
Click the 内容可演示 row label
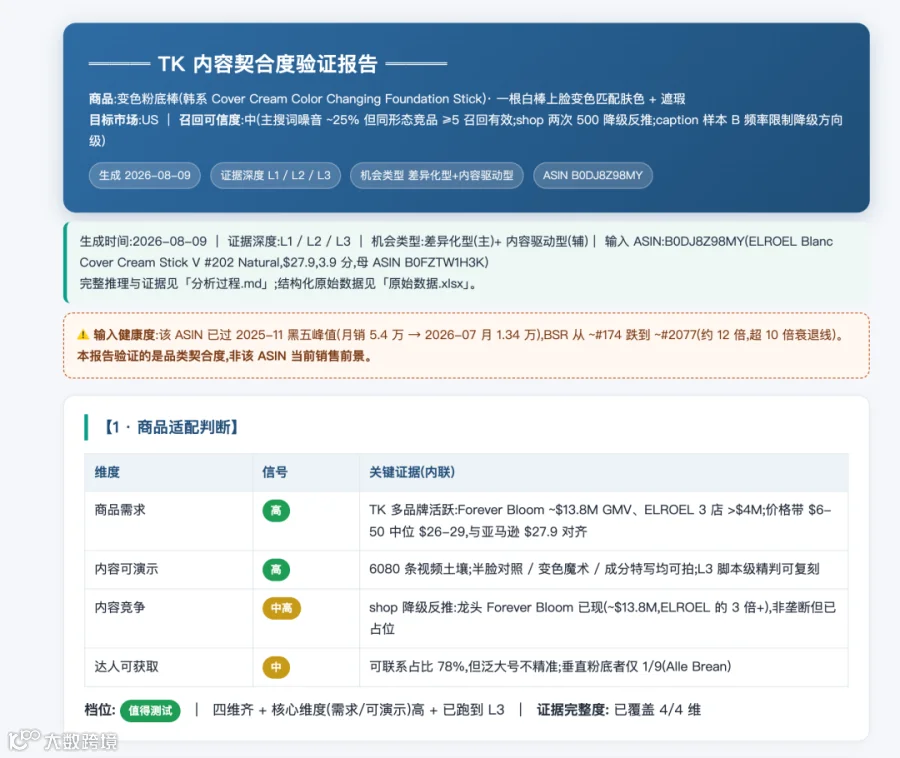click(126, 569)
